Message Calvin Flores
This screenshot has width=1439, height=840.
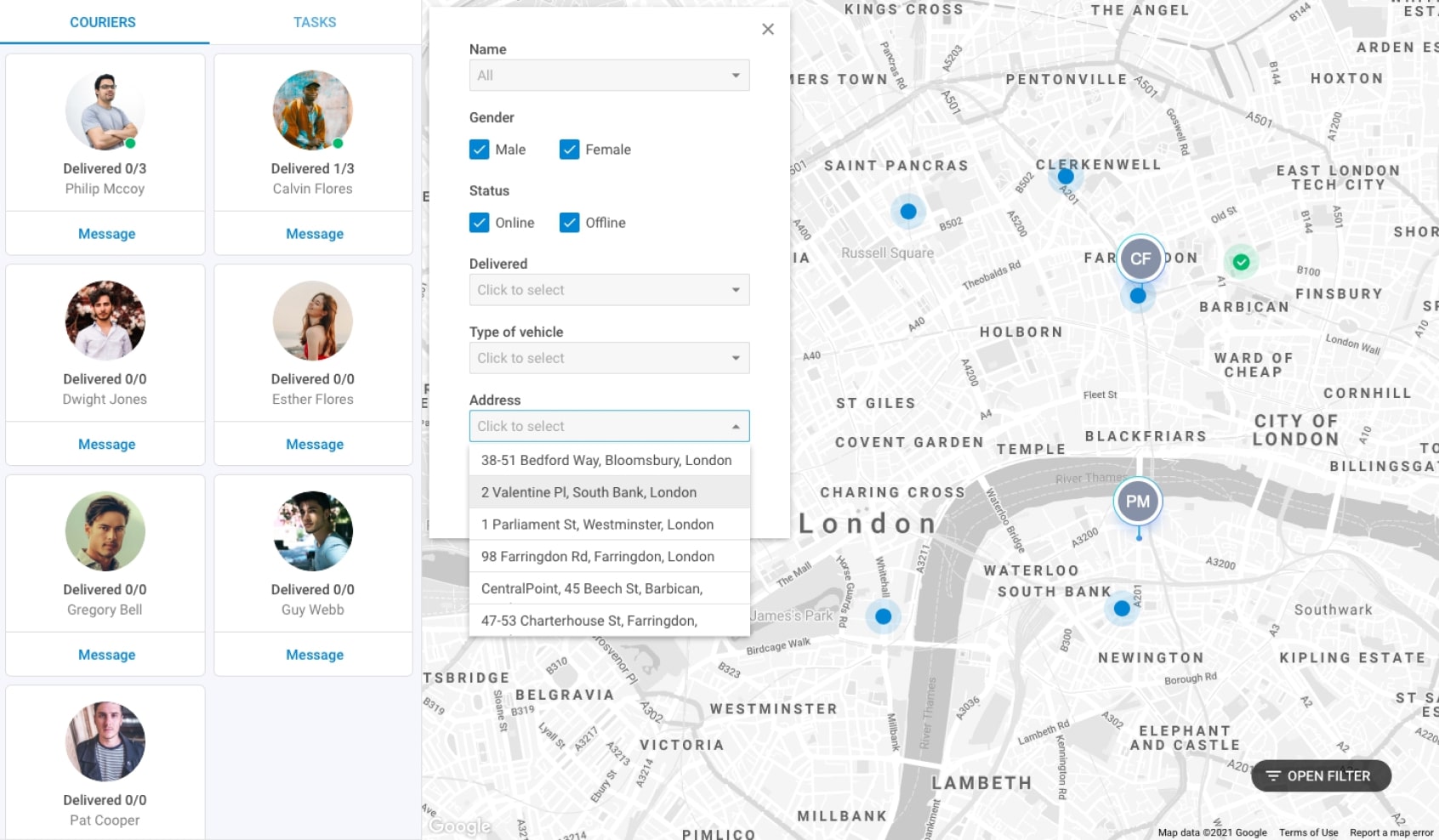315,234
